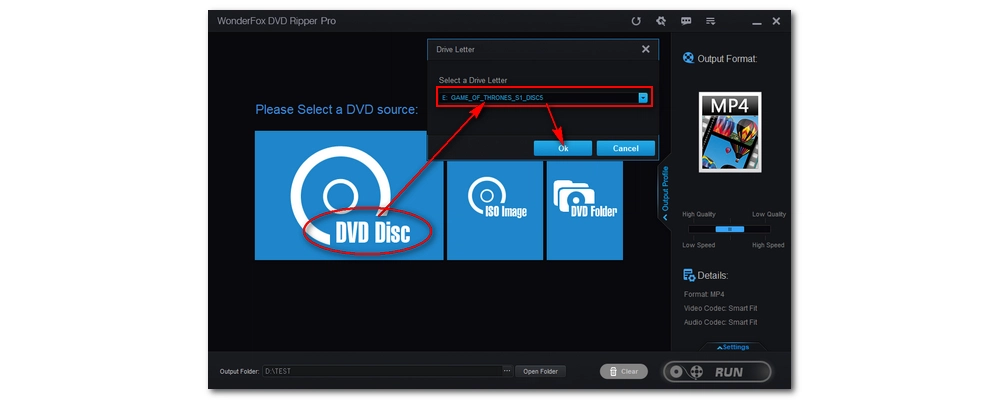Expand the Output Profile side tab
The width and height of the screenshot is (1000, 400).
[x=665, y=193]
